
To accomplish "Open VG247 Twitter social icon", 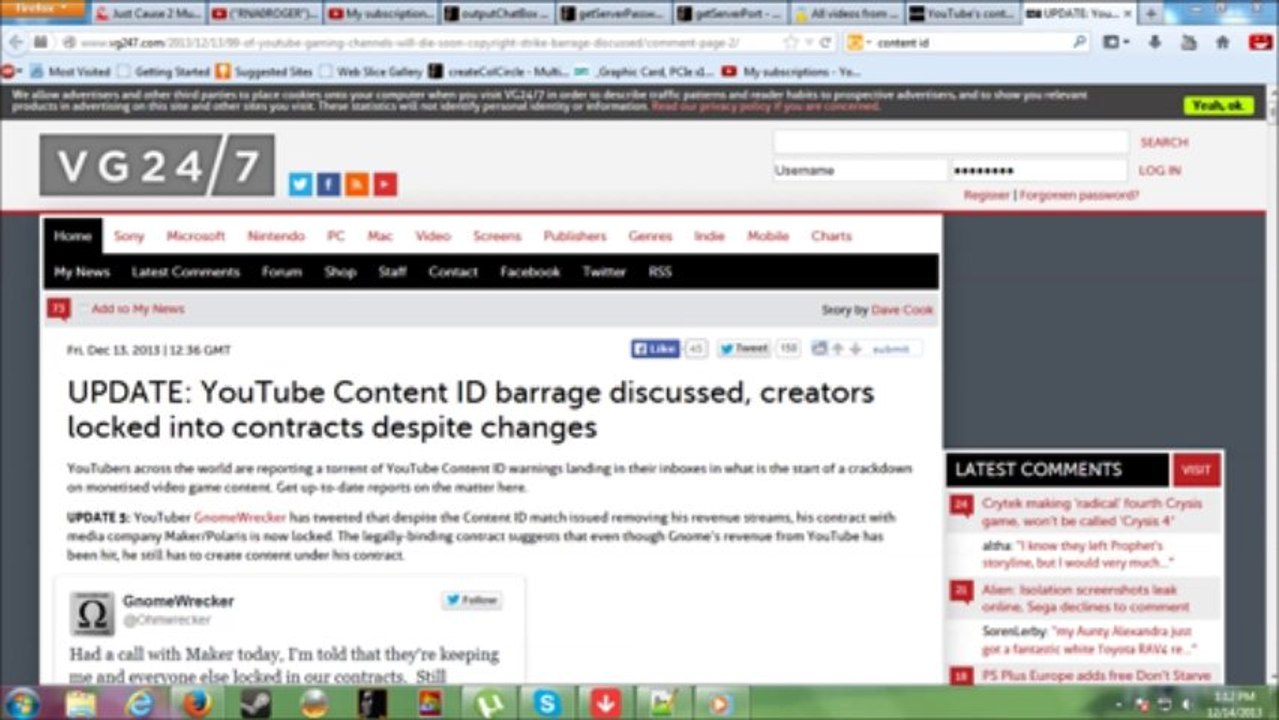I will click(x=300, y=184).
